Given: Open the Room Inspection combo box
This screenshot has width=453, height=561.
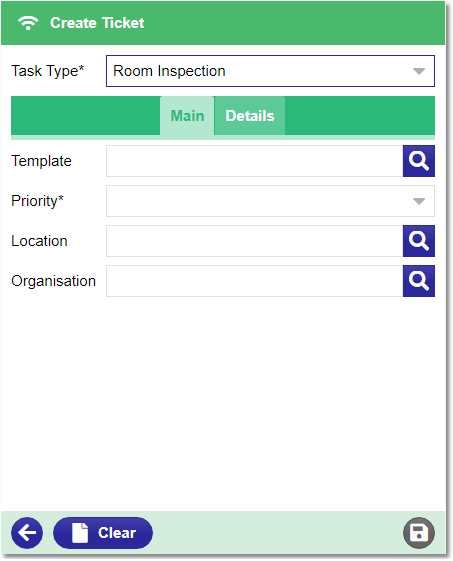Looking at the screenshot, I should (x=270, y=71).
